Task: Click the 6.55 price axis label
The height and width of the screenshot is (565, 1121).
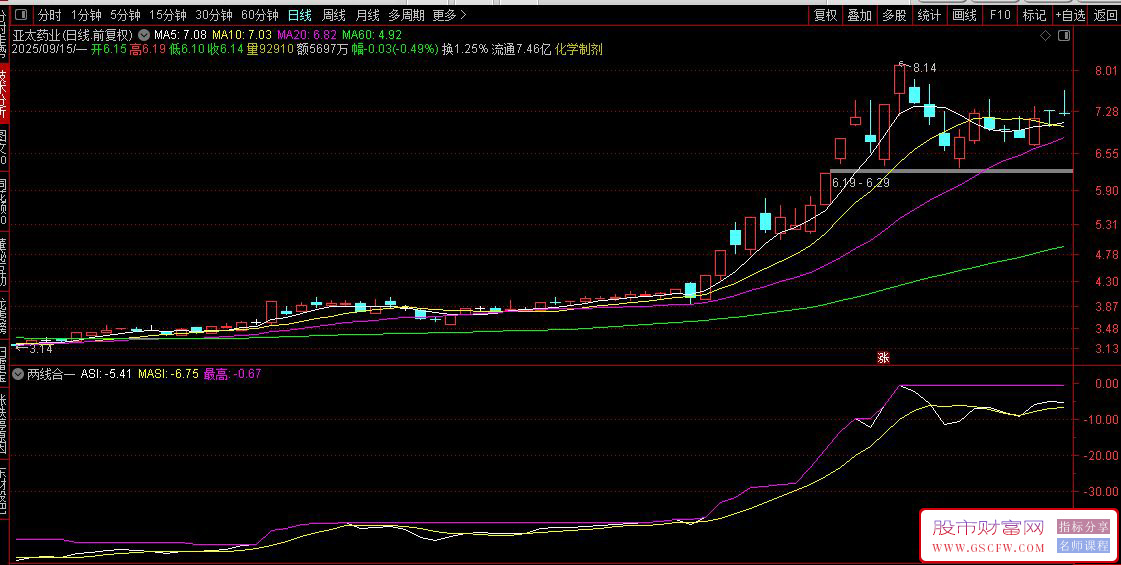Action: point(1105,153)
